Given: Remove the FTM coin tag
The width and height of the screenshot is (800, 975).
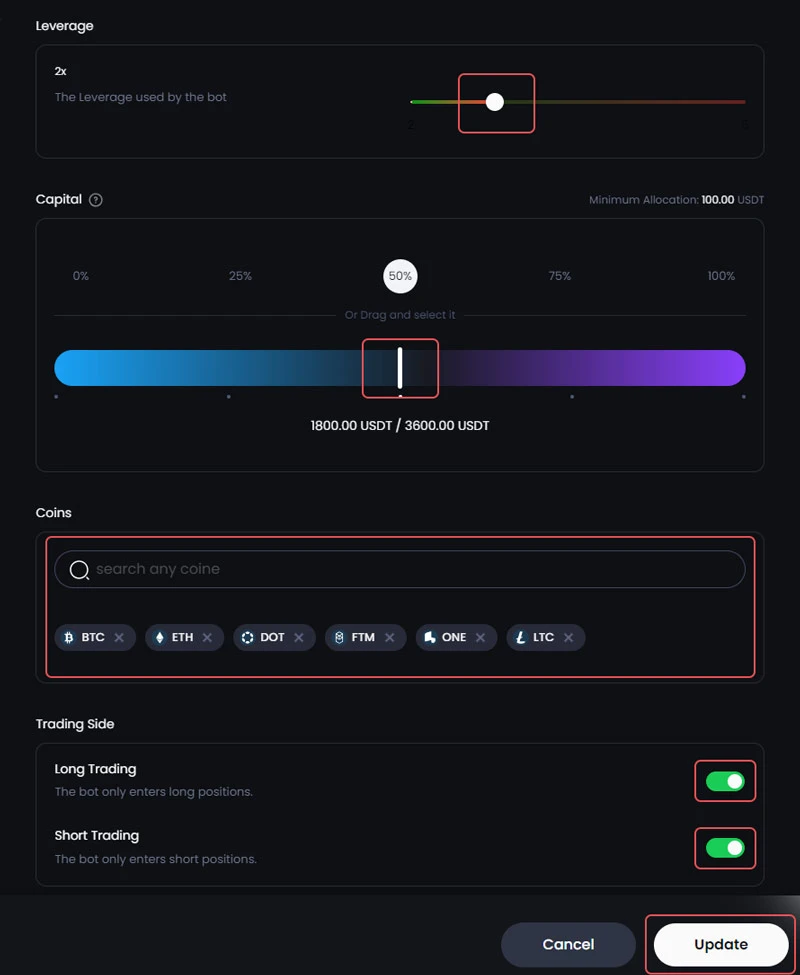Looking at the screenshot, I should click(390, 637).
